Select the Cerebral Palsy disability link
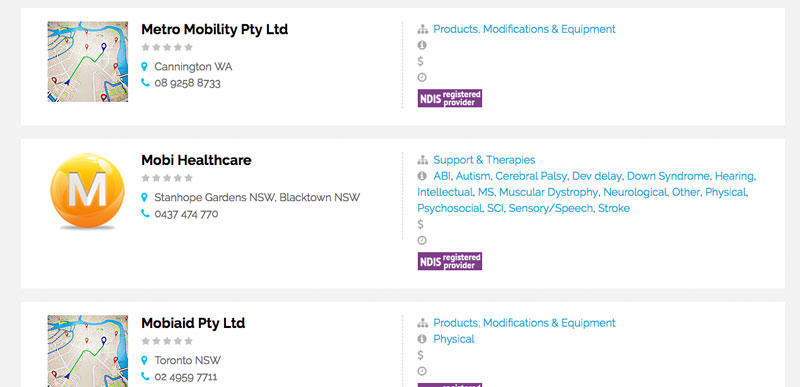The width and height of the screenshot is (800, 387). [x=531, y=176]
